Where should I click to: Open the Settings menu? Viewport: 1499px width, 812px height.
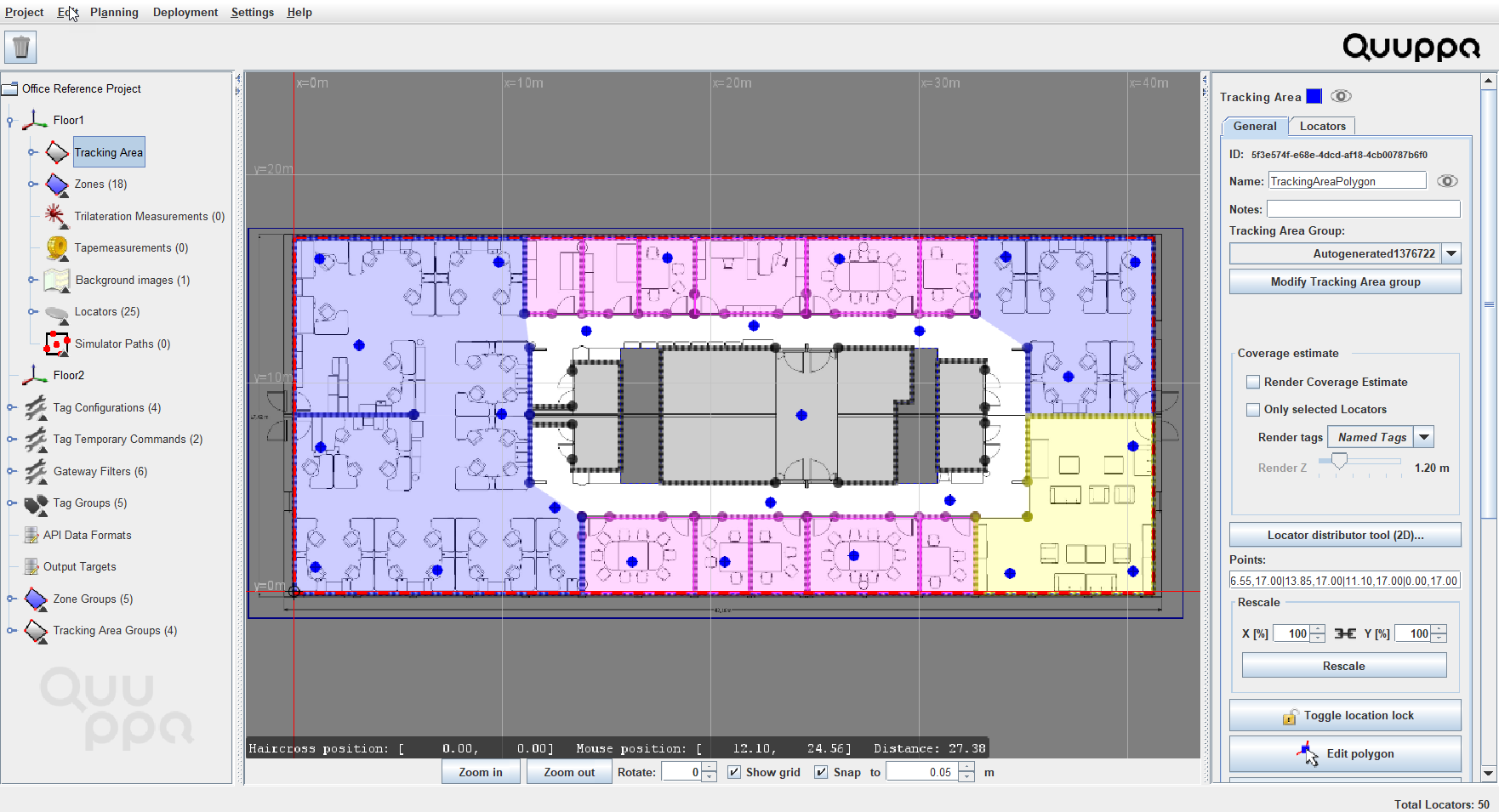(x=252, y=12)
